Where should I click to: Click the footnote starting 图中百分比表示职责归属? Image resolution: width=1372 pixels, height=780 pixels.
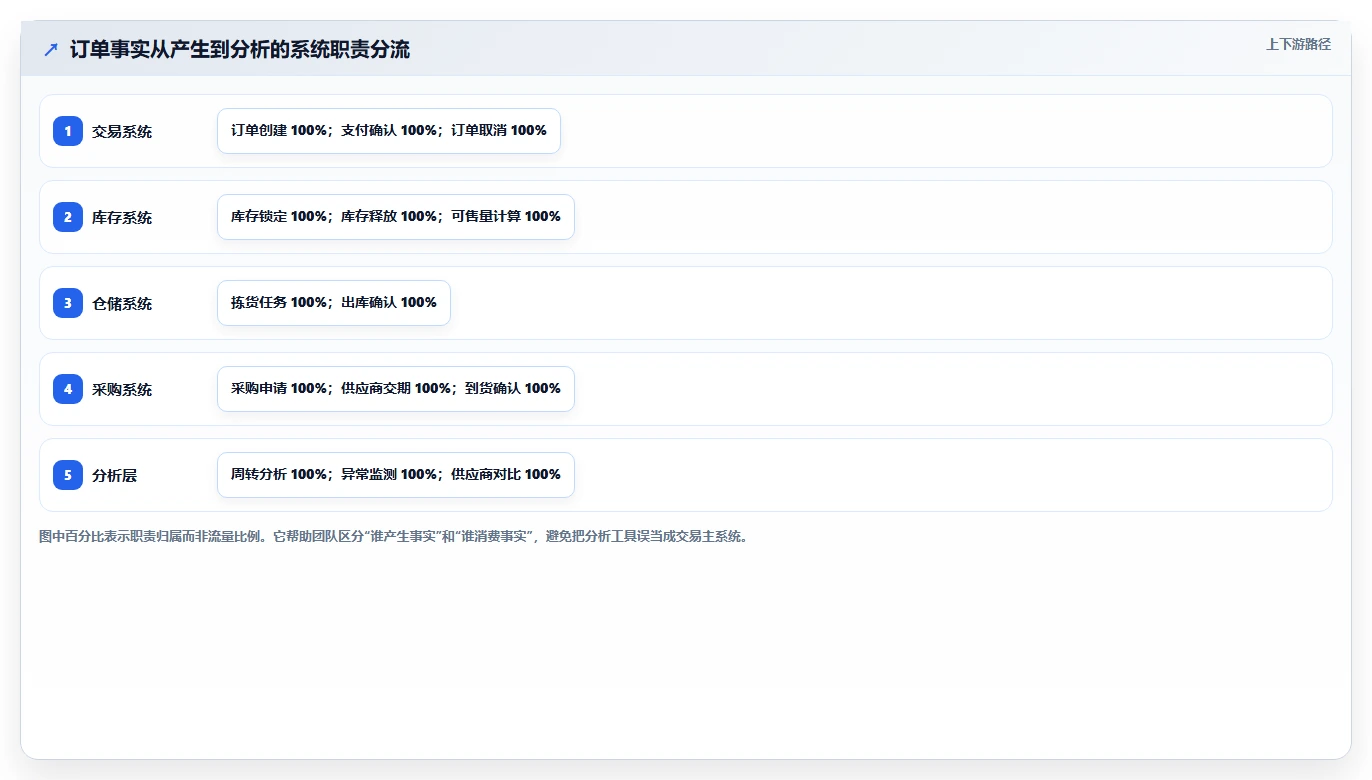(x=394, y=537)
